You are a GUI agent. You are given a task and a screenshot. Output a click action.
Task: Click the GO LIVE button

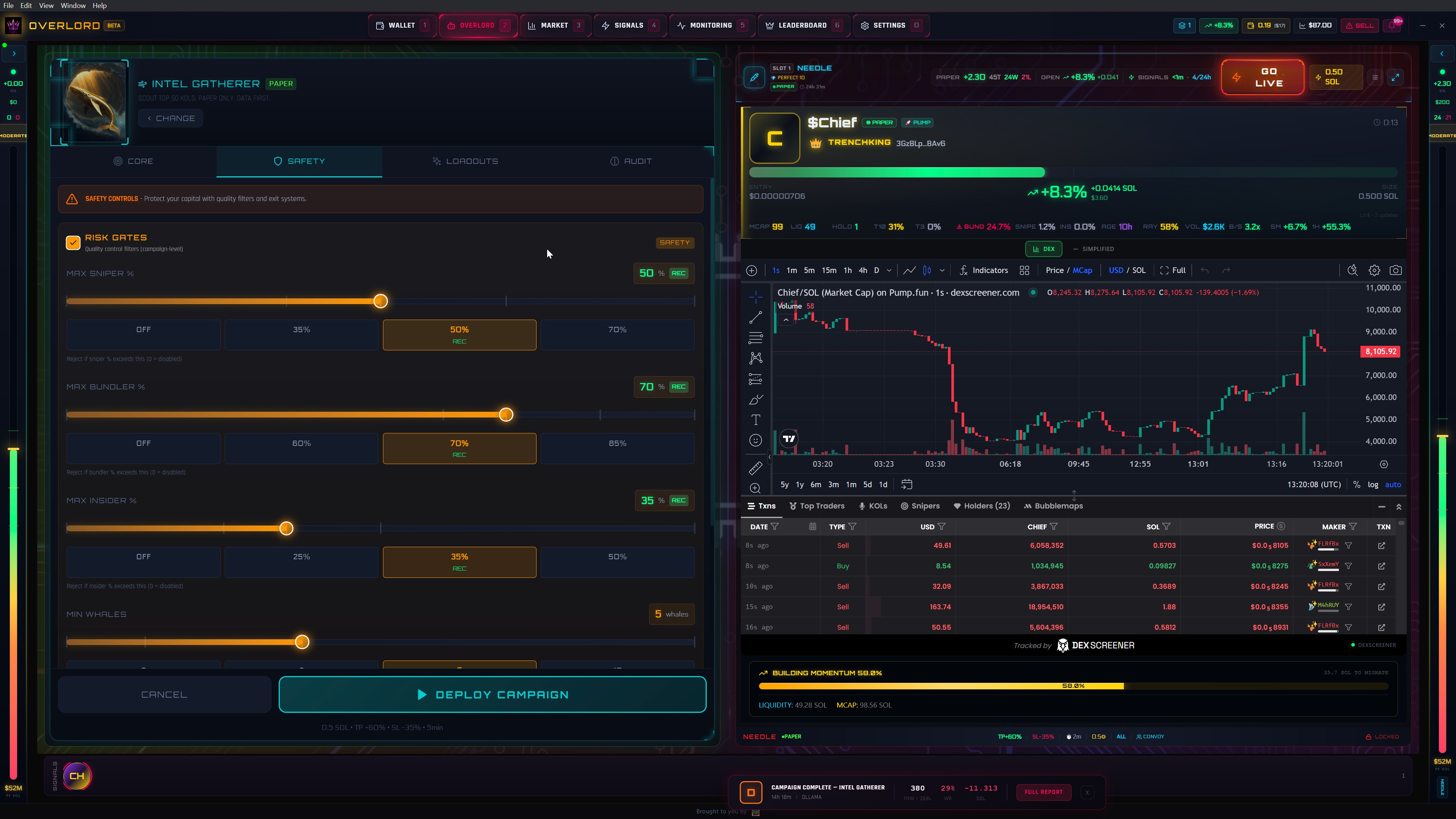point(1262,77)
